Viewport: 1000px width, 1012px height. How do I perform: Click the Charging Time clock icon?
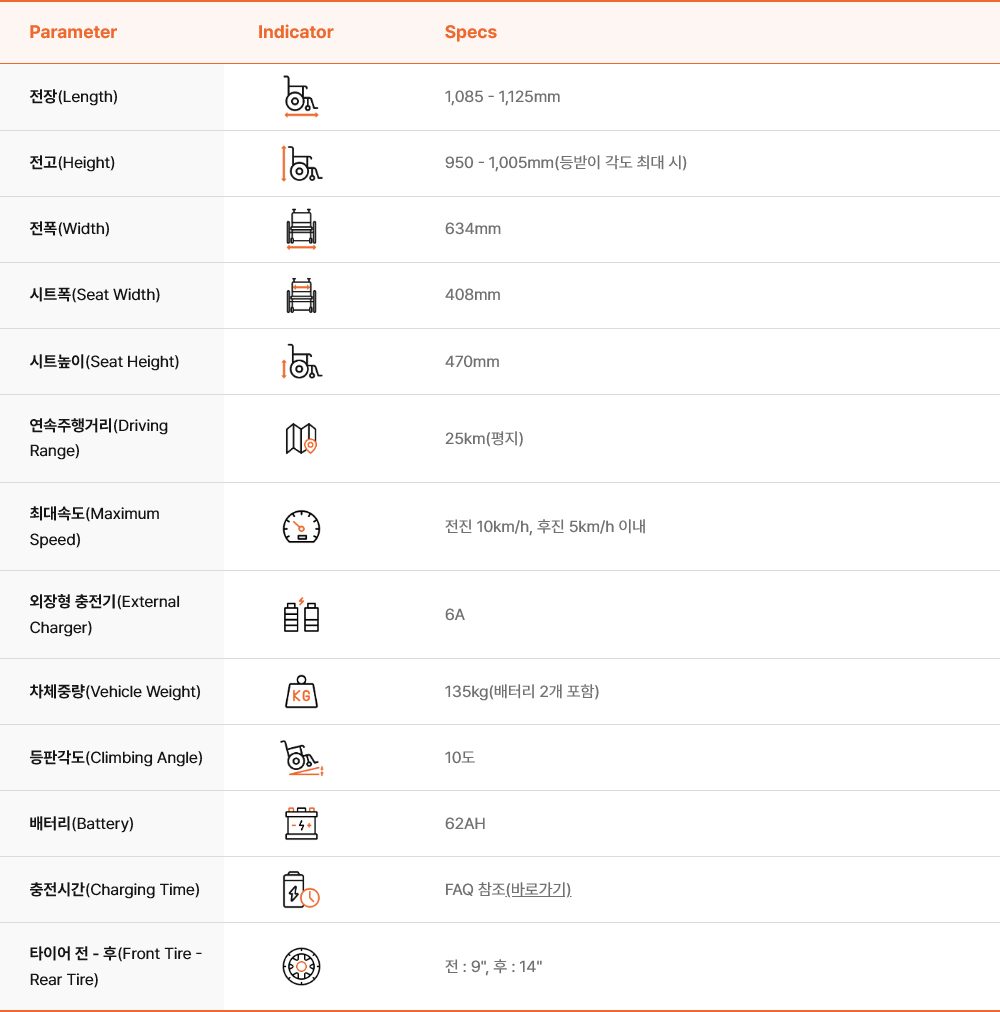(301, 890)
